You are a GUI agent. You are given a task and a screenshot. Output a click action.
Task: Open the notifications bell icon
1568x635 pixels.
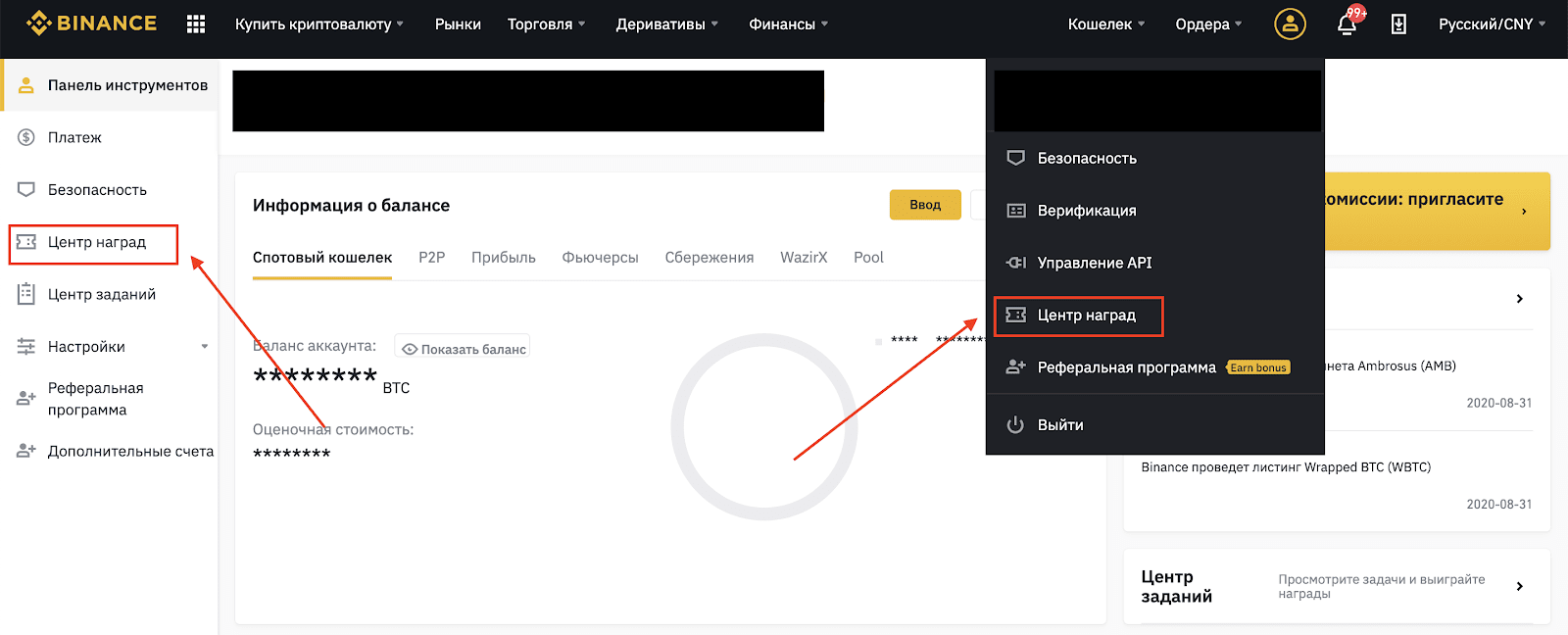tap(1347, 24)
